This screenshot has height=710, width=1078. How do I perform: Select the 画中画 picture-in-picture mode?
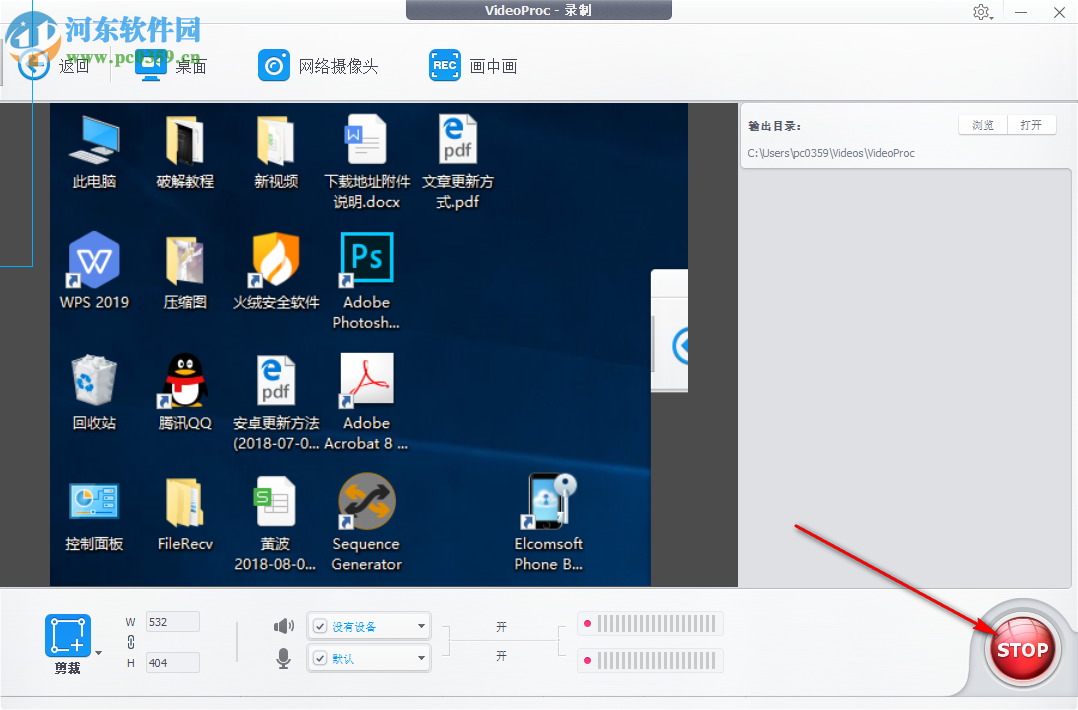[473, 66]
